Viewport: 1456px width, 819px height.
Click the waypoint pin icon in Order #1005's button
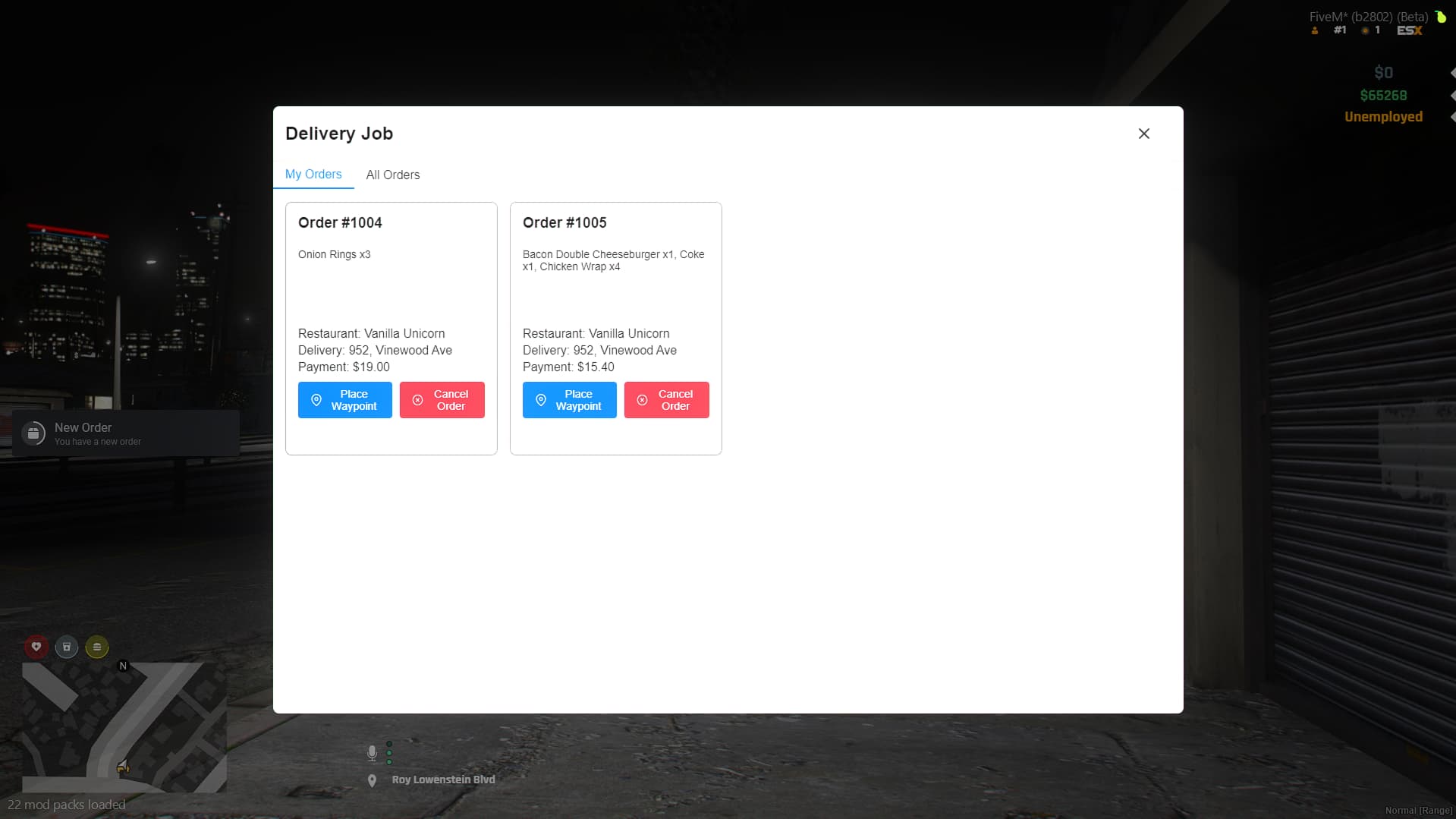click(x=541, y=400)
